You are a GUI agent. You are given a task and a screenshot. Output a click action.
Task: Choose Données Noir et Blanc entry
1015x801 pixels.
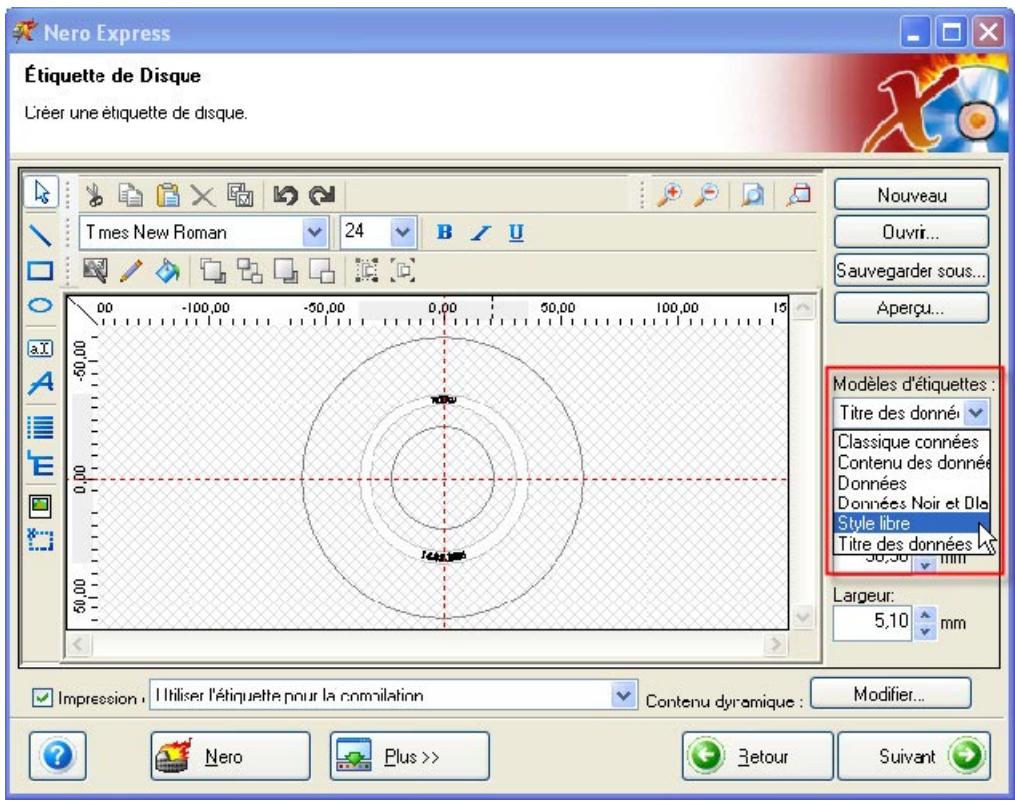(911, 503)
